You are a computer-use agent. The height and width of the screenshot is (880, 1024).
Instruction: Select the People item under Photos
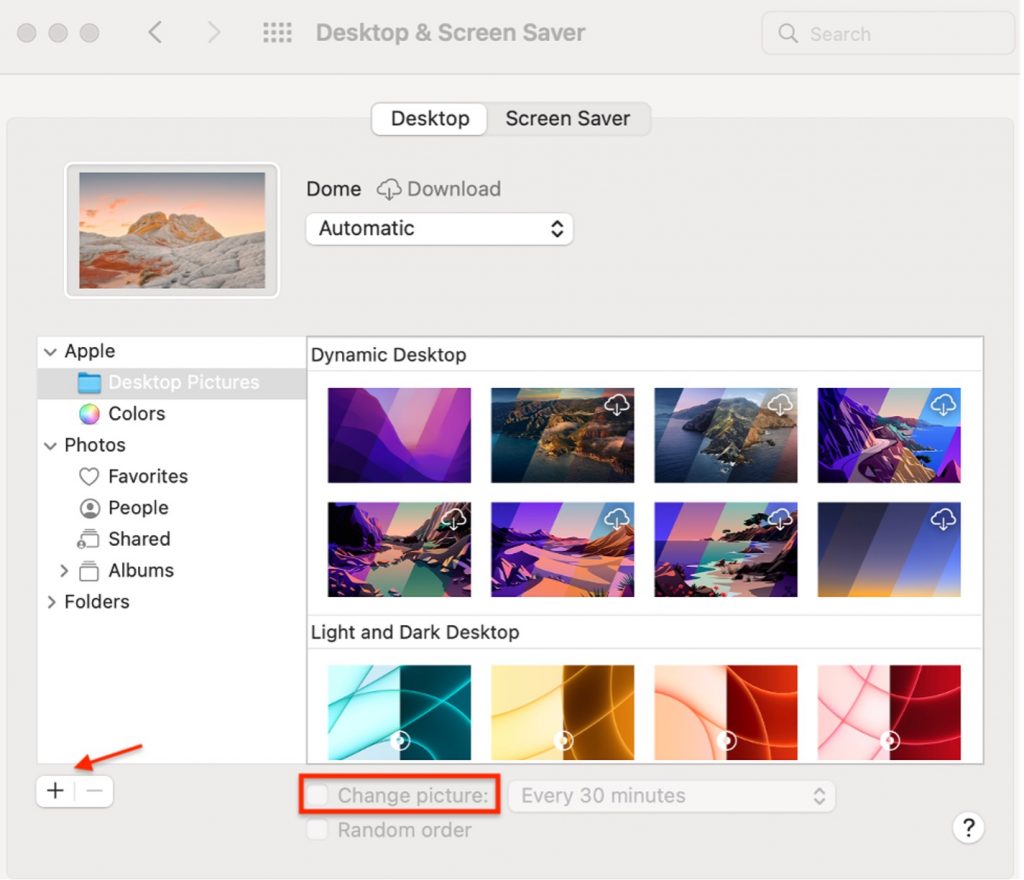click(90, 508)
